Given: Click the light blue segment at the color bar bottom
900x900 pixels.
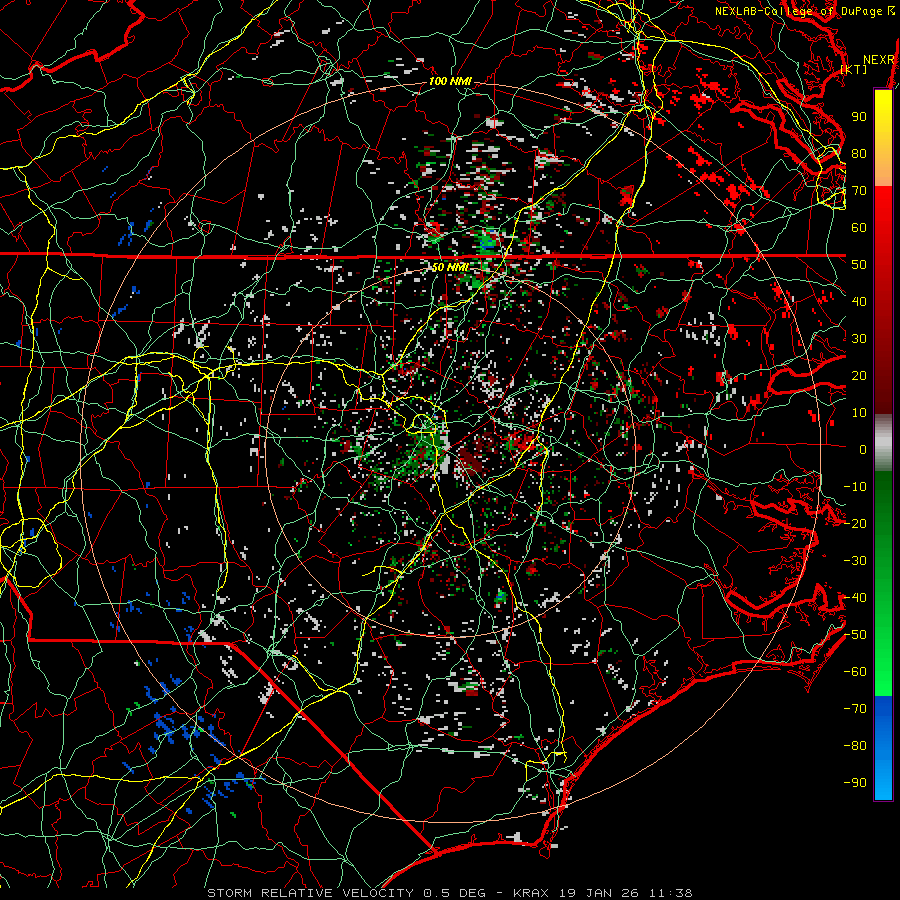Looking at the screenshot, I should pos(883,781).
